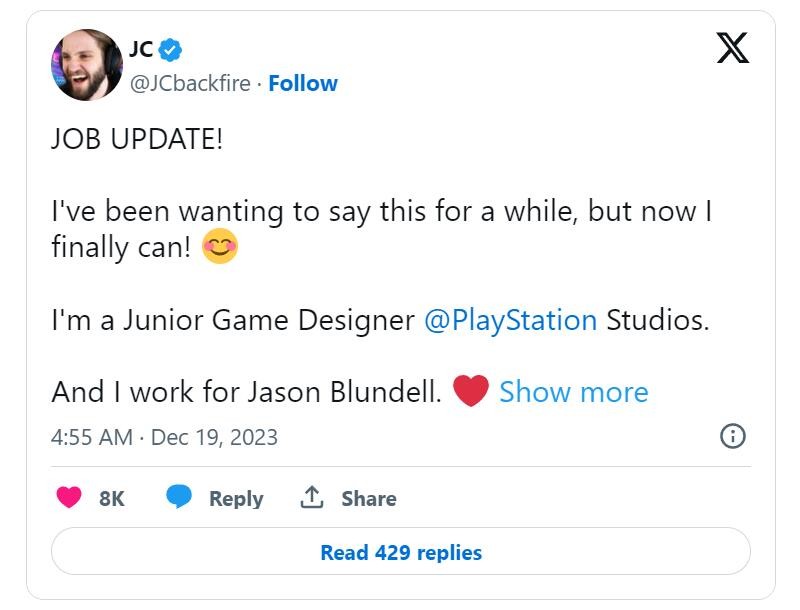Open the tweet info circle icon
The image size is (800, 610).
point(733,436)
